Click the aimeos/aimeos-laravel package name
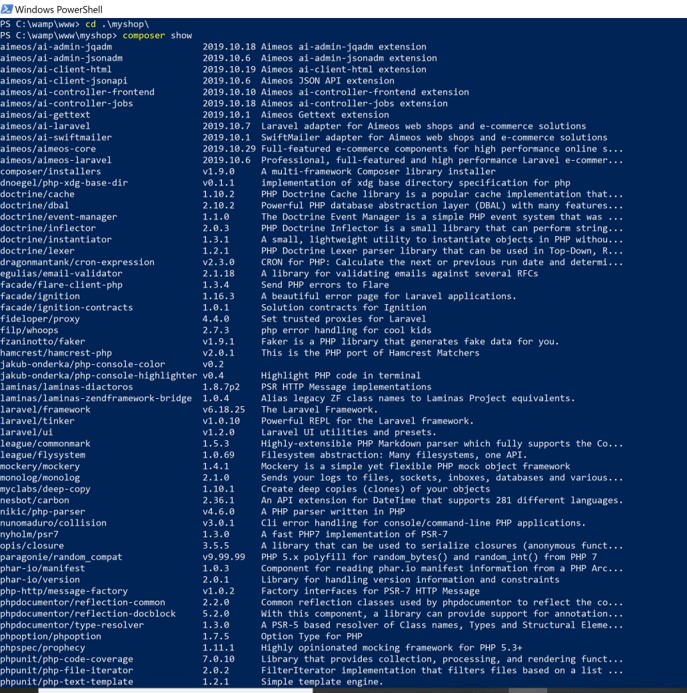Viewport: 687px width, 693px height. [x=56, y=160]
